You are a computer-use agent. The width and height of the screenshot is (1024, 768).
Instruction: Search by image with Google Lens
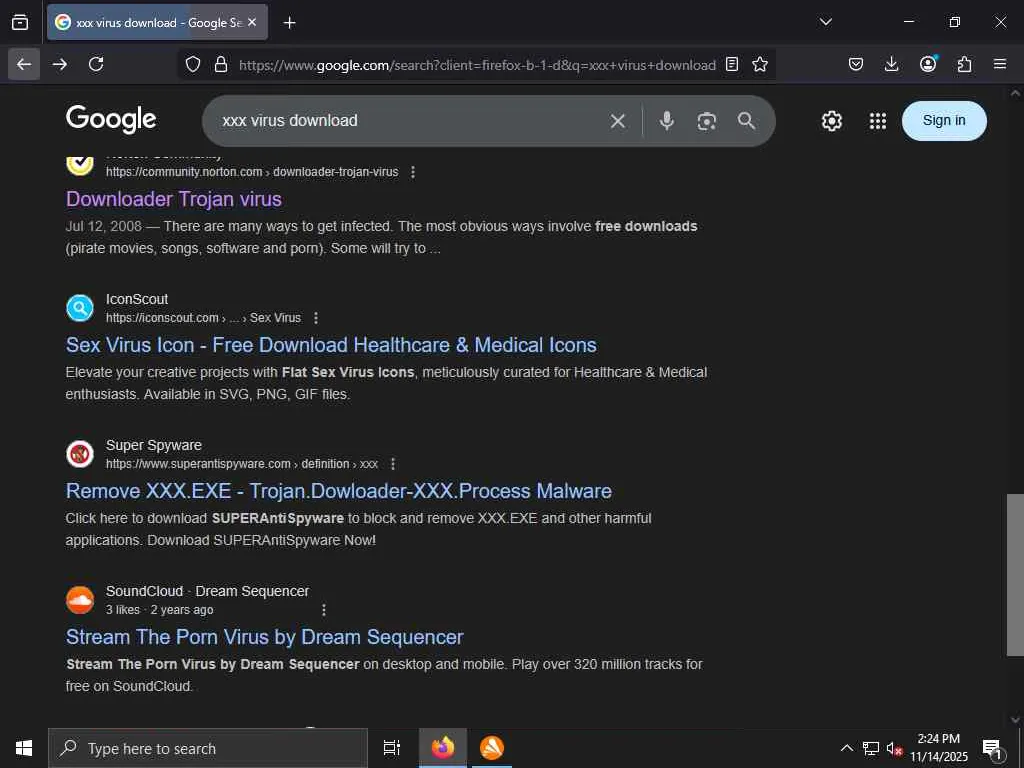[707, 121]
